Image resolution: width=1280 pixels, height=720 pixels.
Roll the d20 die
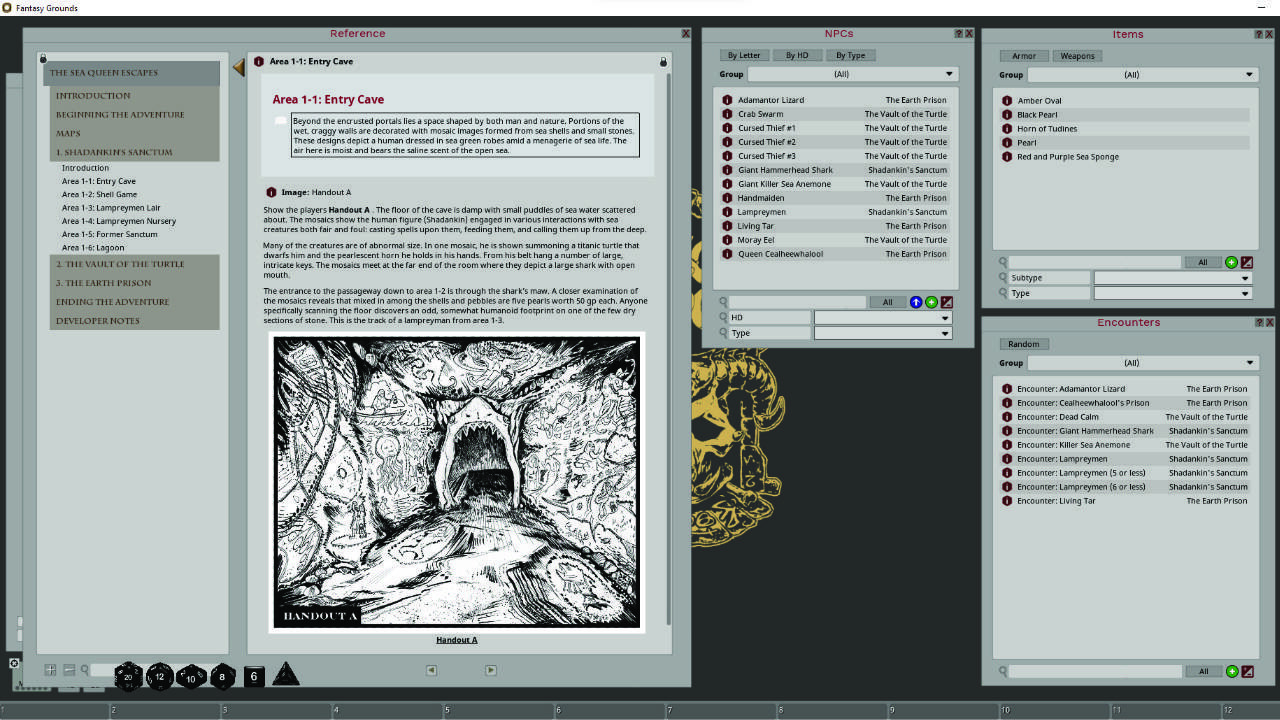pyautogui.click(x=128, y=677)
